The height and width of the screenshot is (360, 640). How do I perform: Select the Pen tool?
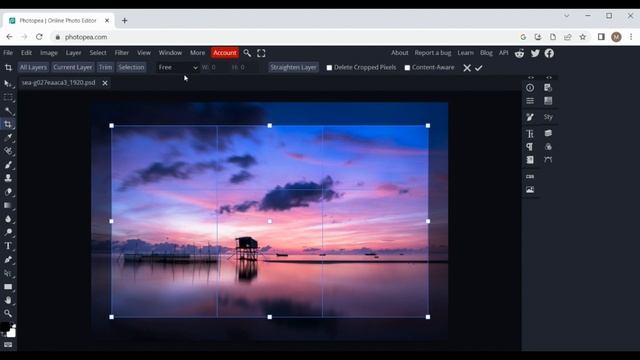tap(8, 259)
